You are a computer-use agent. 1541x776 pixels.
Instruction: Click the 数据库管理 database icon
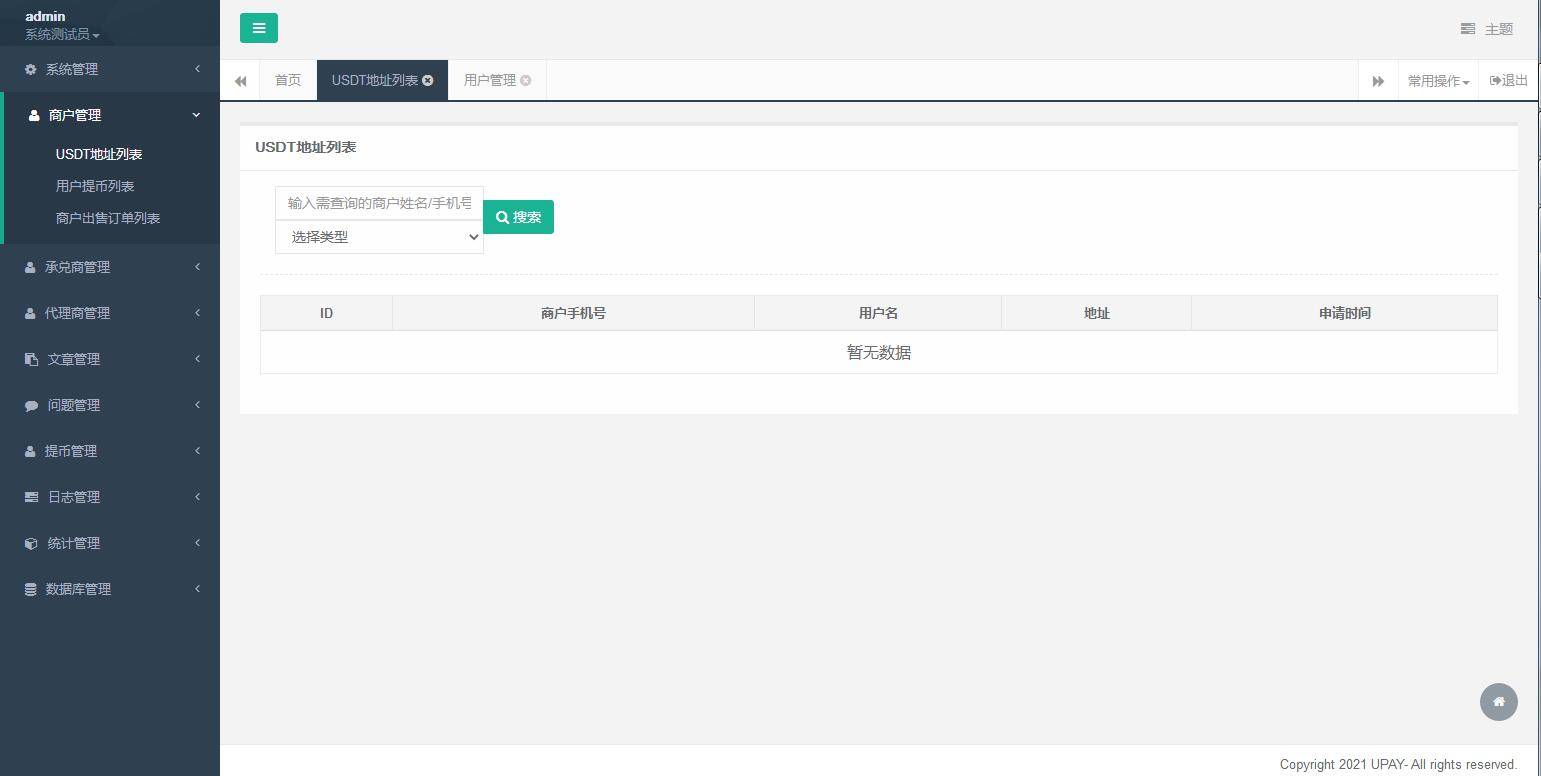click(29, 589)
